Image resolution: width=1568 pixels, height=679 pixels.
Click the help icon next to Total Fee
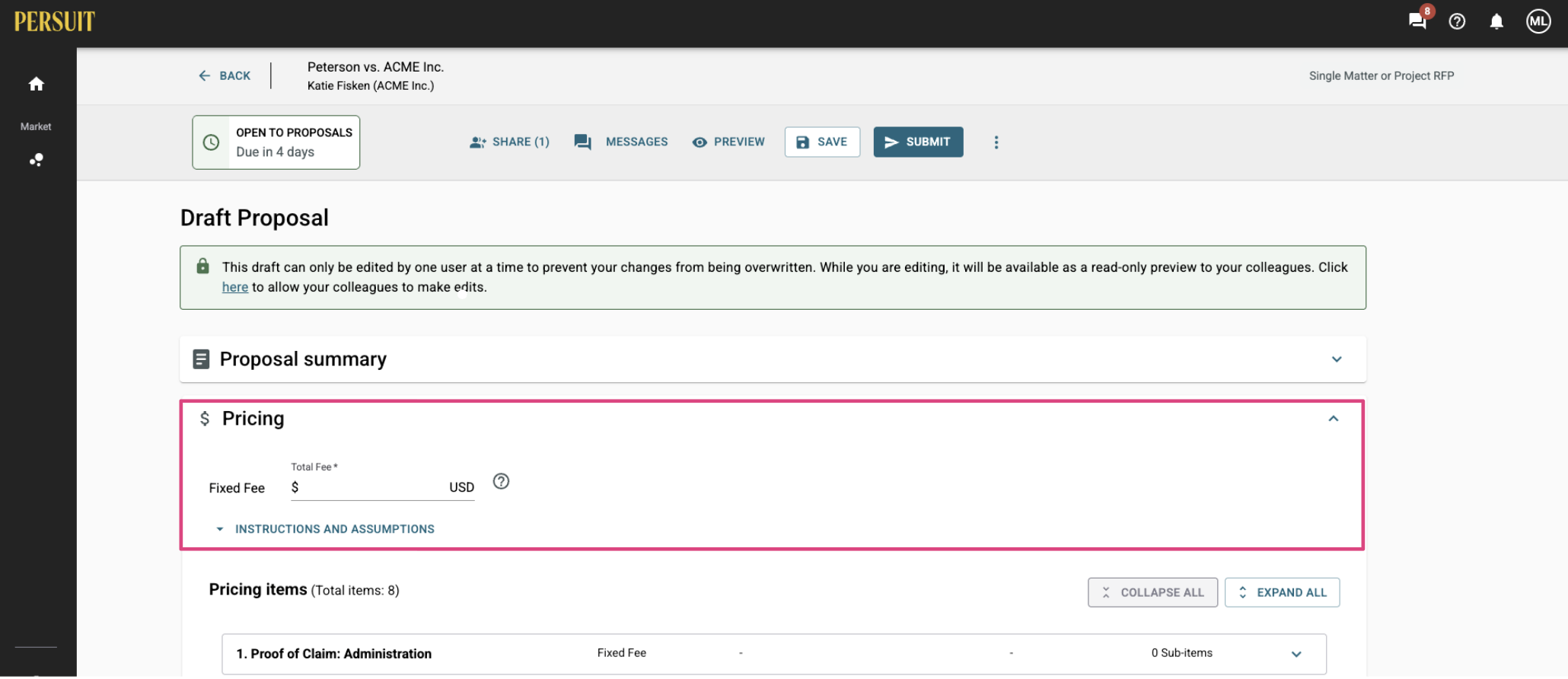(x=501, y=481)
